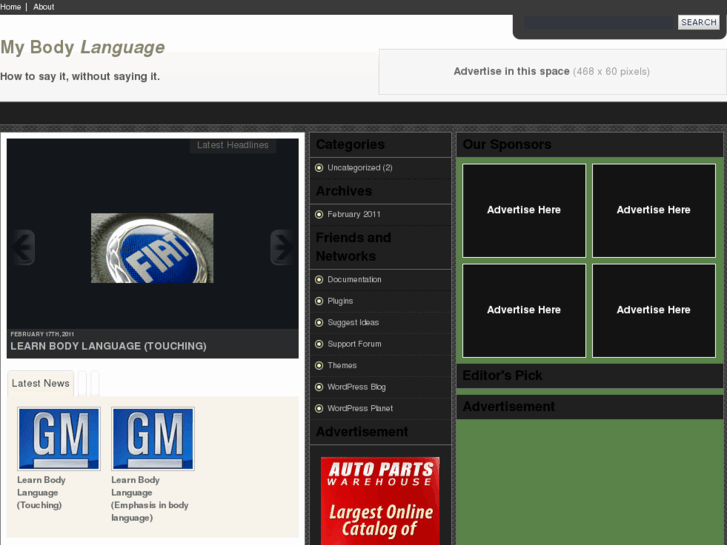Switch to the third blank tab
Image resolution: width=727 pixels, height=545 pixels.
click(95, 383)
